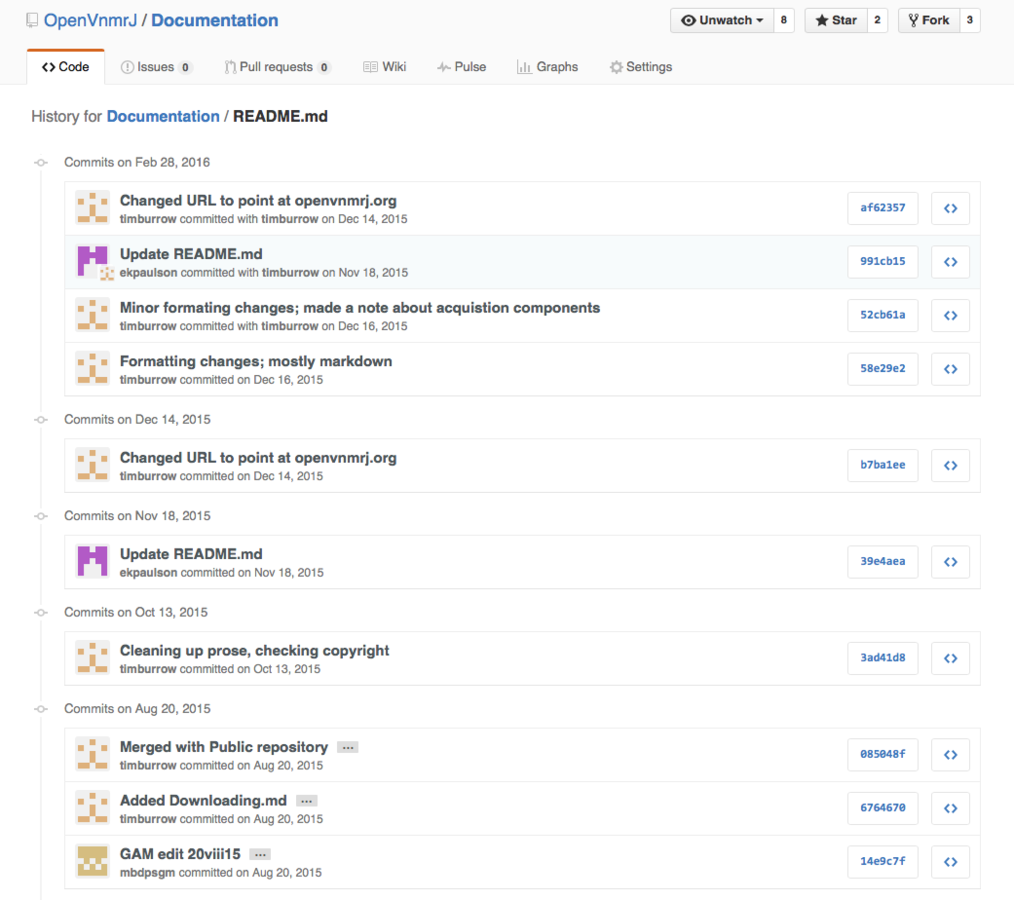Open the OpenVnmrJ organization link
Image resolution: width=1014 pixels, height=900 pixels.
(91, 20)
